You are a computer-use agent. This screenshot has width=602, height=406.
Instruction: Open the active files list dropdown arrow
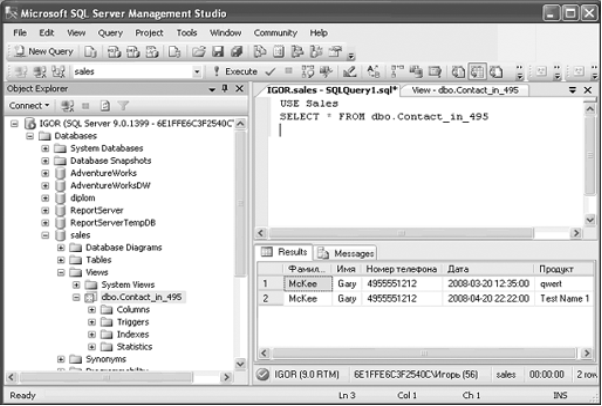[572, 90]
